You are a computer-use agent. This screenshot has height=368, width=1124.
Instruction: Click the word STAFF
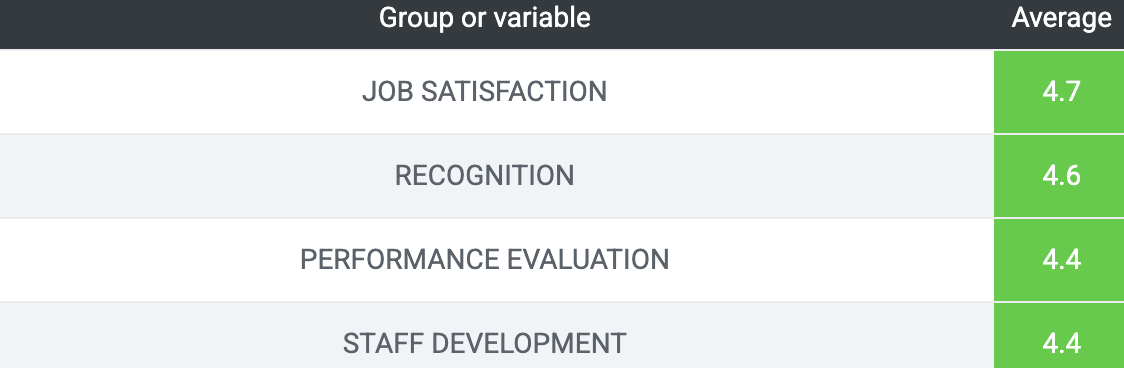click(385, 344)
